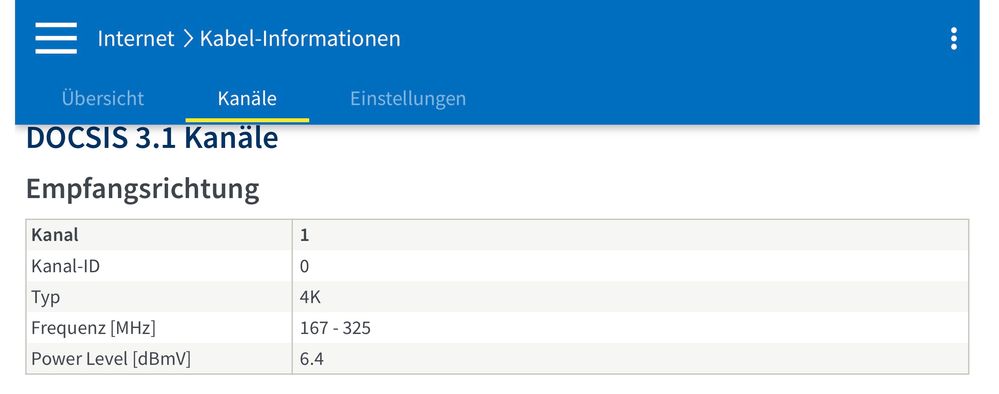Click the Kabel-Informationen breadcrumb
Viewport: 999px width, 394px height.
300,38
